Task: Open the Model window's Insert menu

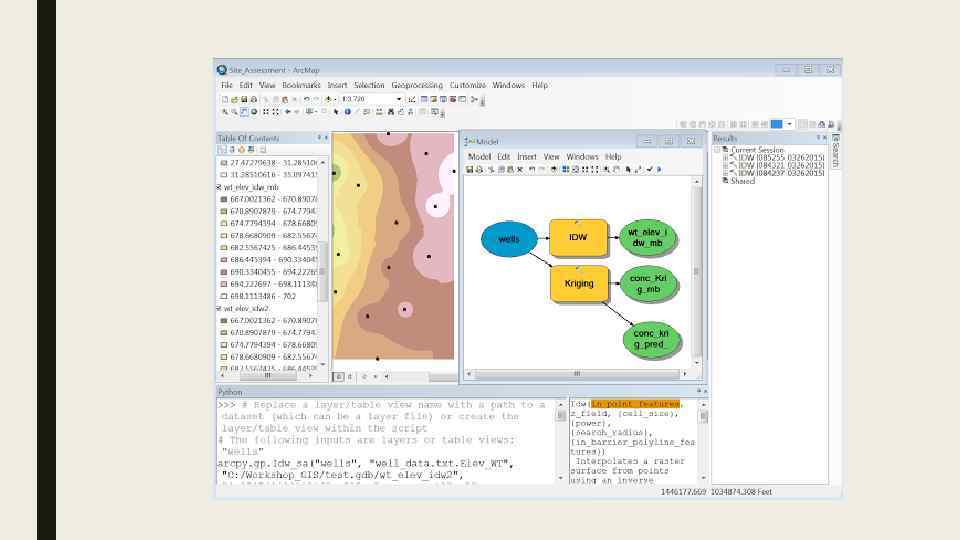Action: click(526, 157)
